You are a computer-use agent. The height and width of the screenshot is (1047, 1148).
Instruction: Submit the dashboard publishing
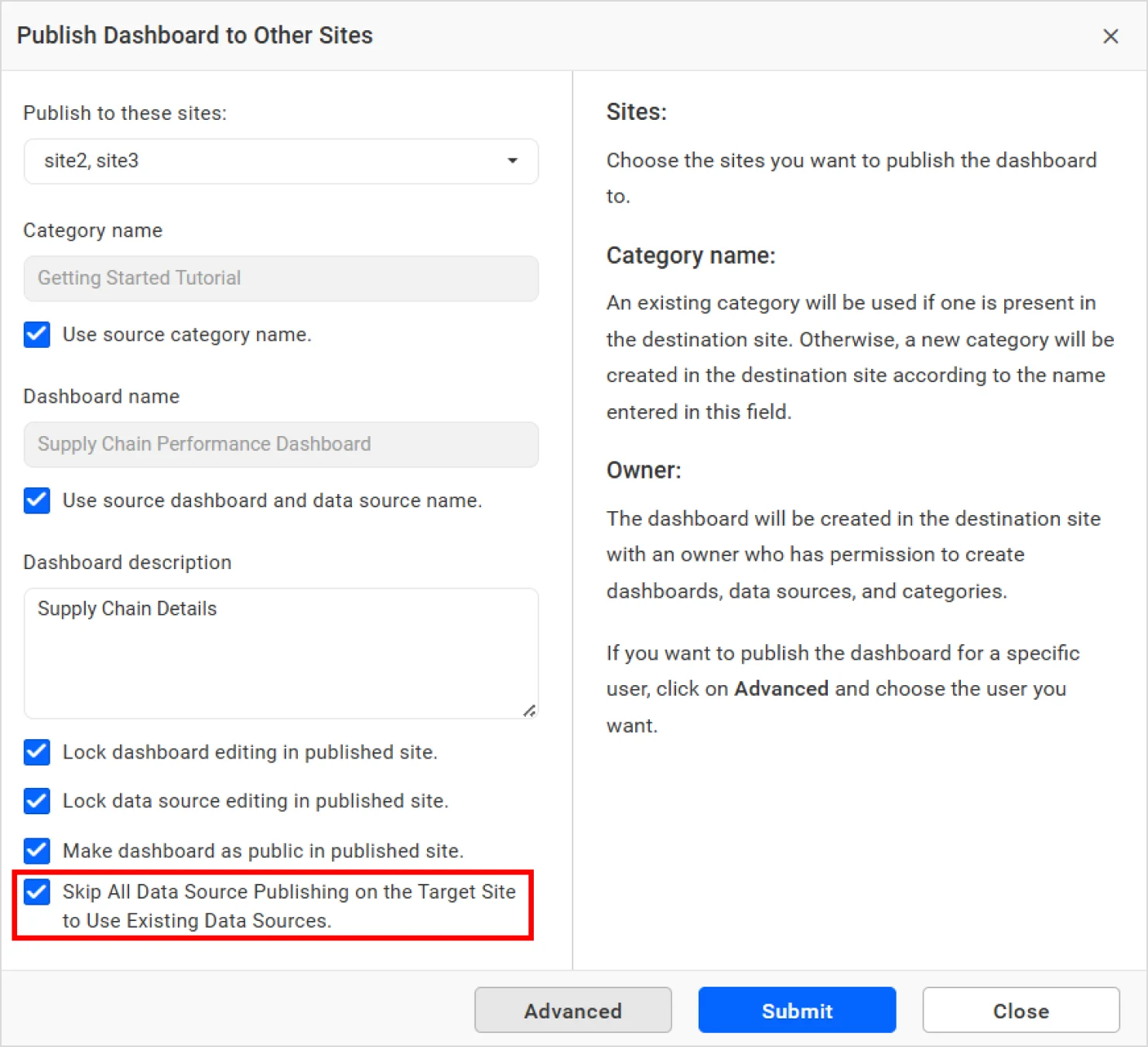[x=797, y=1010]
